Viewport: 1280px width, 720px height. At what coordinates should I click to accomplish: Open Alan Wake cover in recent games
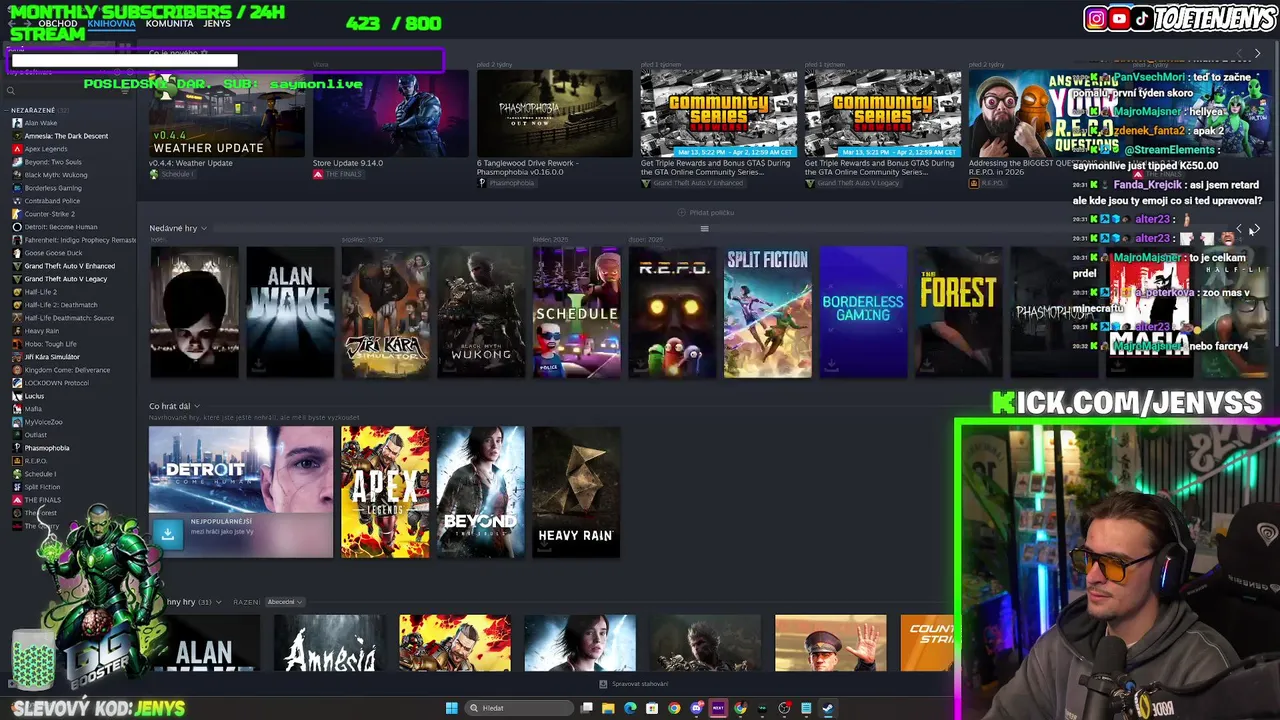[x=290, y=312]
